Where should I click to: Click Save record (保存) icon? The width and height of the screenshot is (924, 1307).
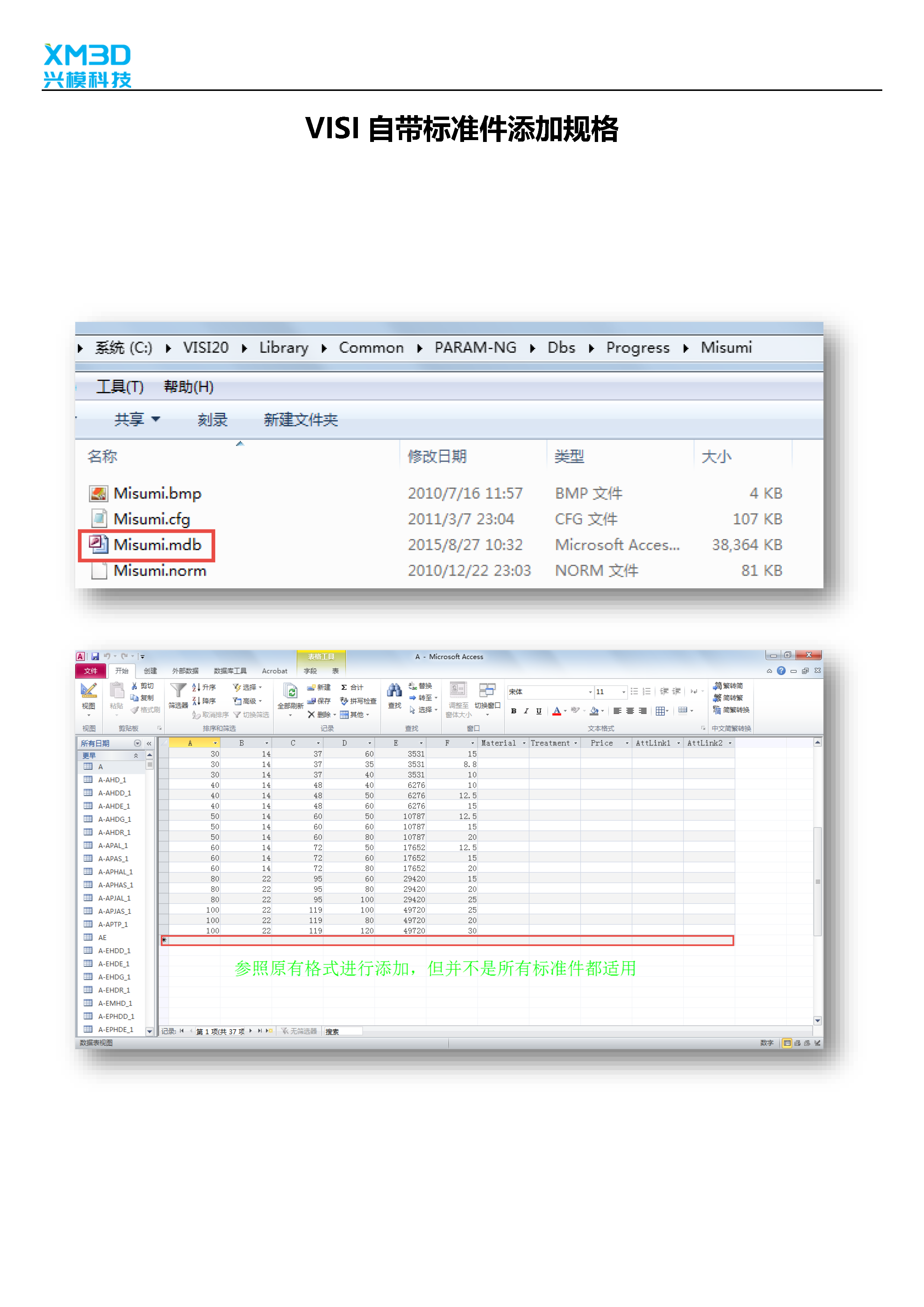point(311,701)
